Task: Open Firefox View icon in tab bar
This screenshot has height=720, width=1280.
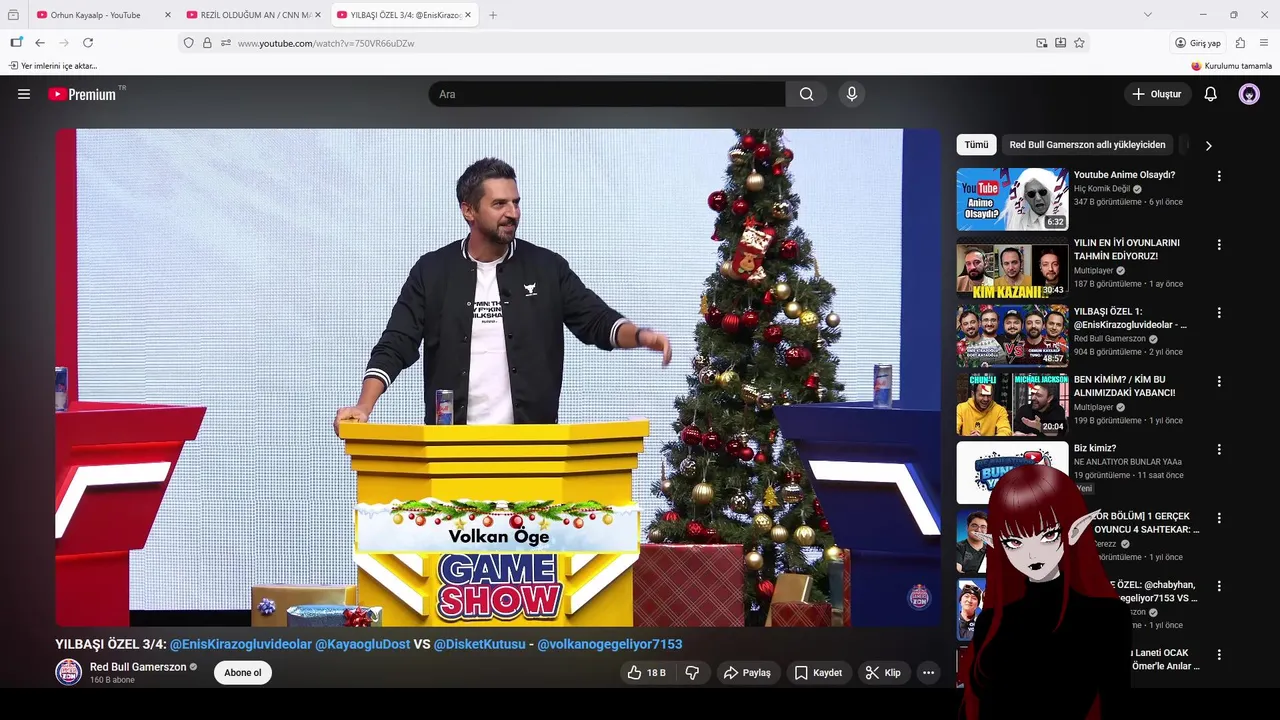Action: pyautogui.click(x=13, y=15)
